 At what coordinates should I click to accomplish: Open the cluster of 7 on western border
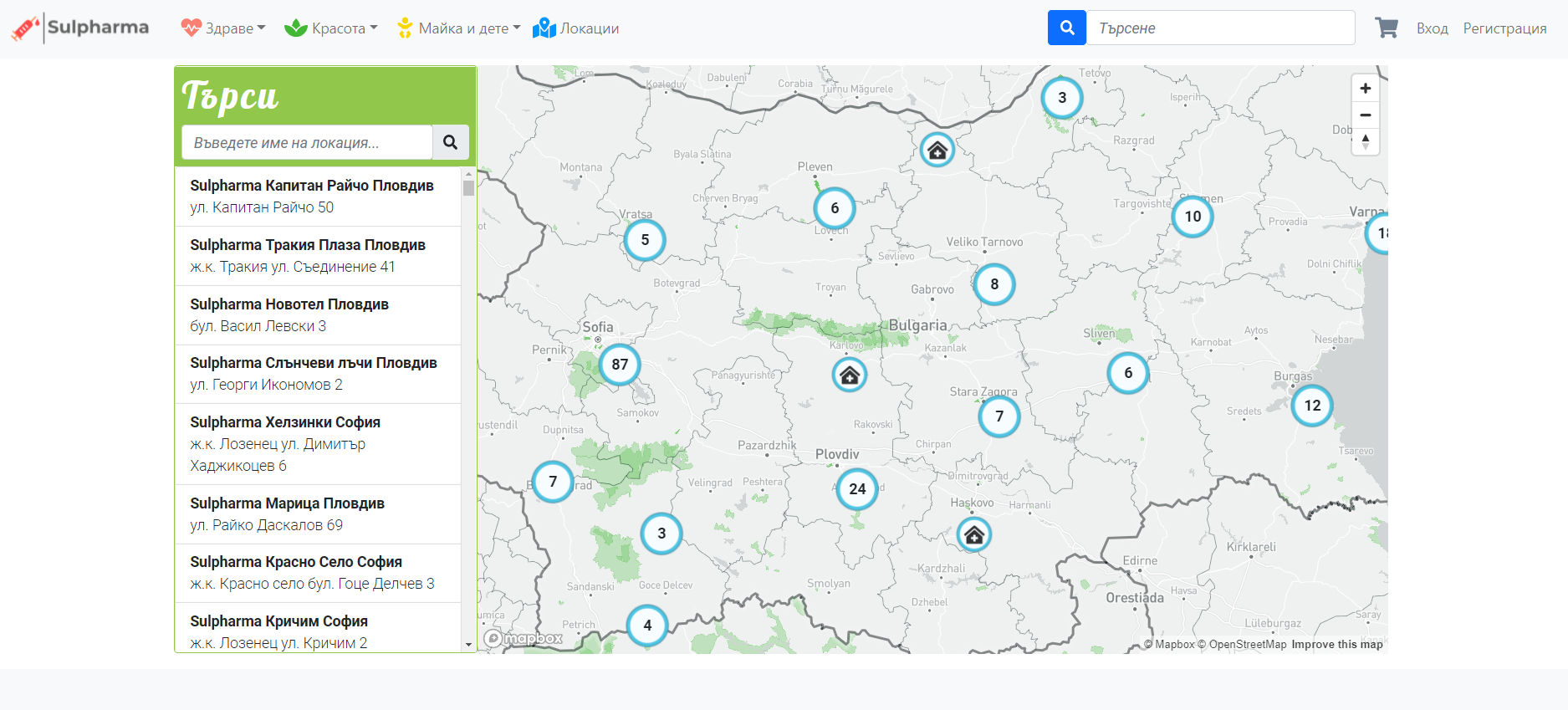pyautogui.click(x=553, y=482)
